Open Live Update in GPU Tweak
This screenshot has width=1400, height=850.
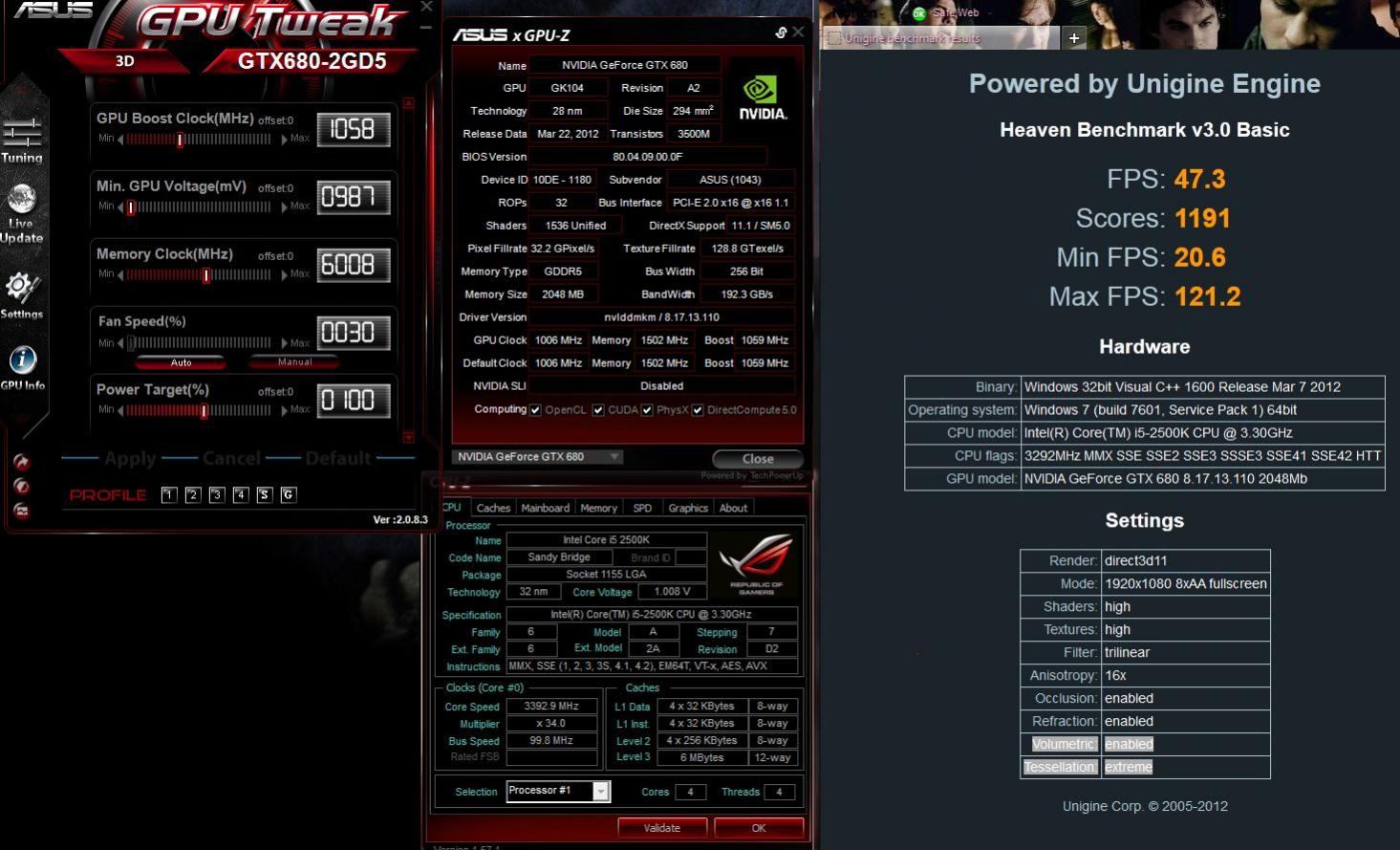[21, 213]
